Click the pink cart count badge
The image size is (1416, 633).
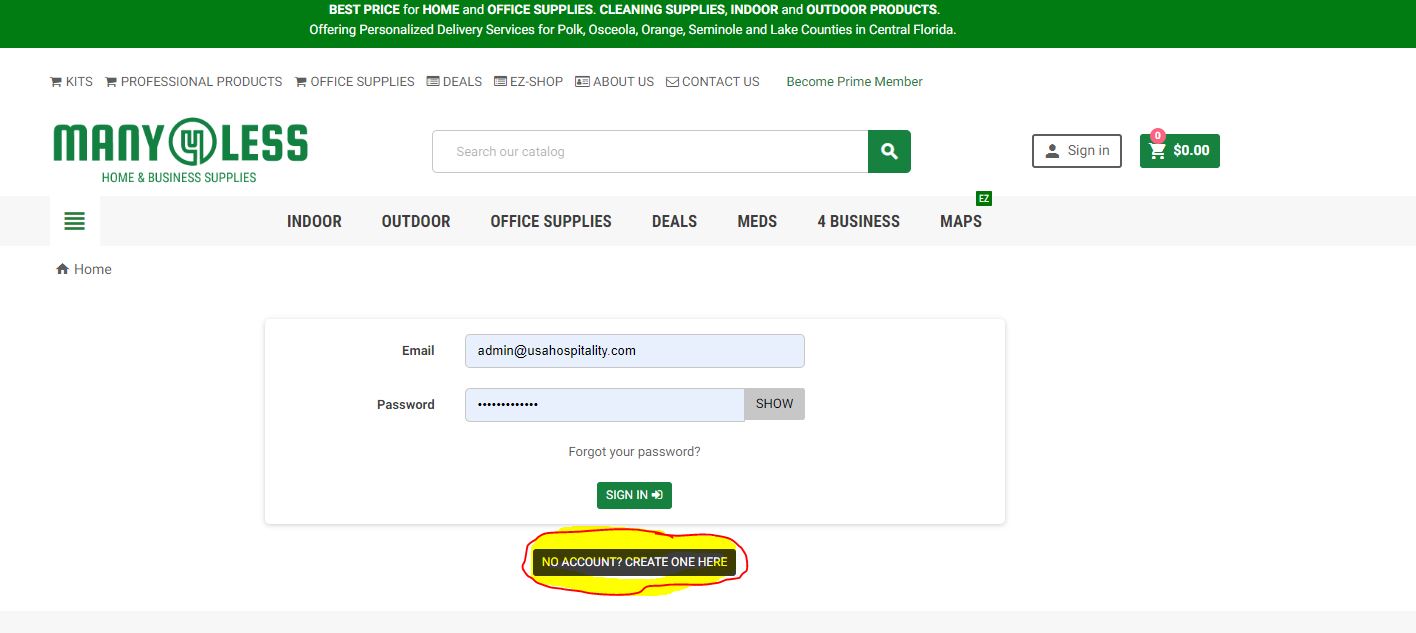(1157, 136)
